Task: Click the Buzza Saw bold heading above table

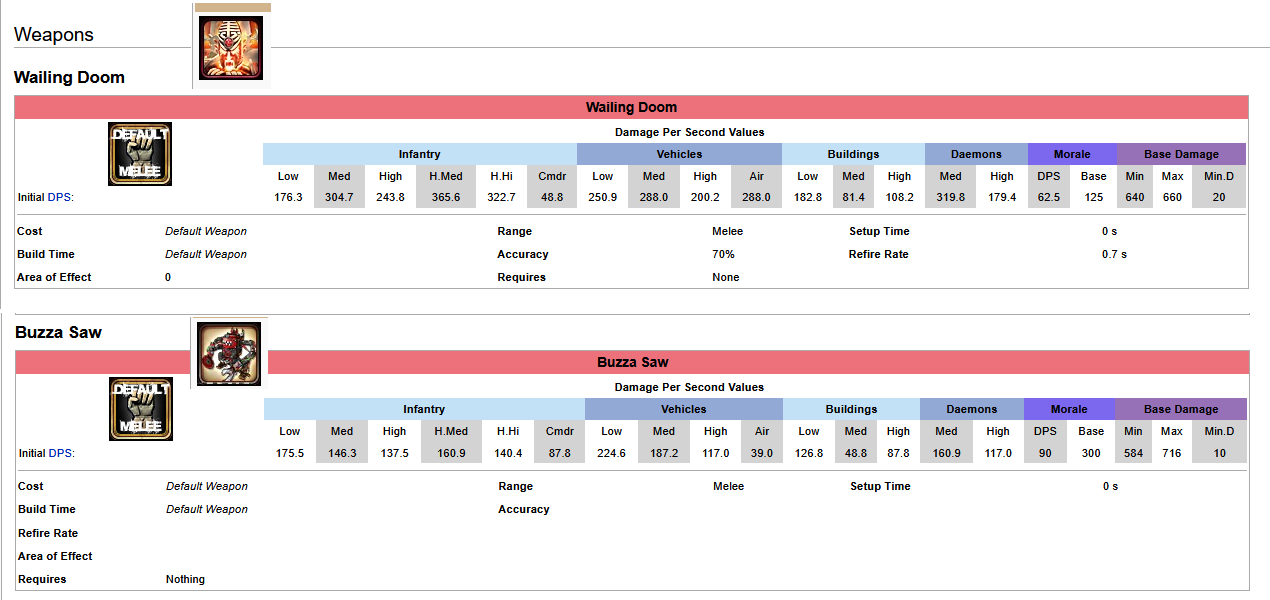Action: coord(58,332)
